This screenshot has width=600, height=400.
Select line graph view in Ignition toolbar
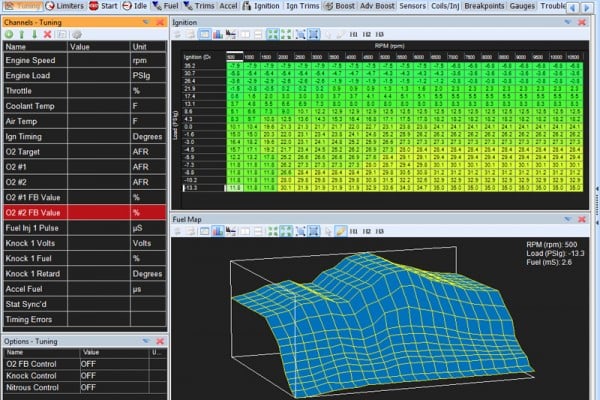[x=231, y=34]
